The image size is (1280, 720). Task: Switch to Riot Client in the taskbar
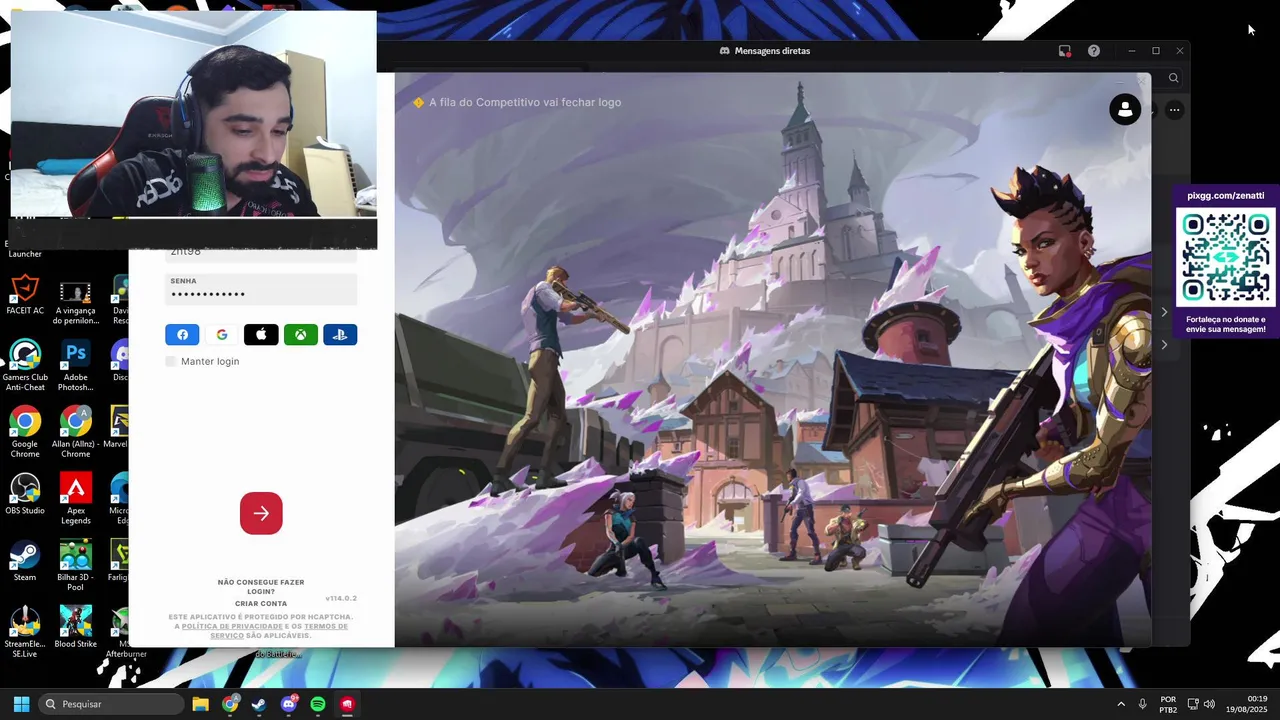[347, 704]
